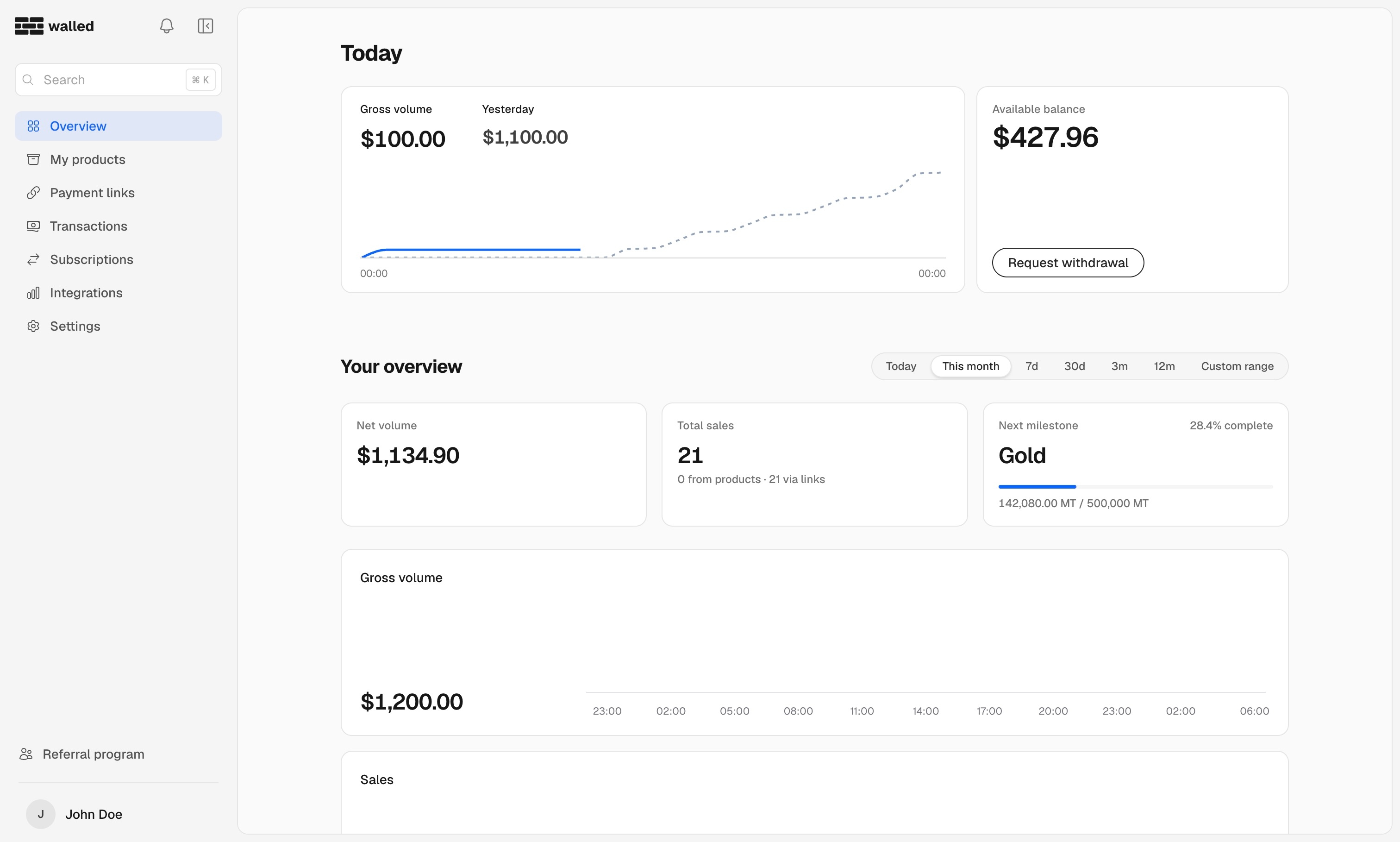Navigate to Transactions
The image size is (1400, 842).
(x=119, y=226)
